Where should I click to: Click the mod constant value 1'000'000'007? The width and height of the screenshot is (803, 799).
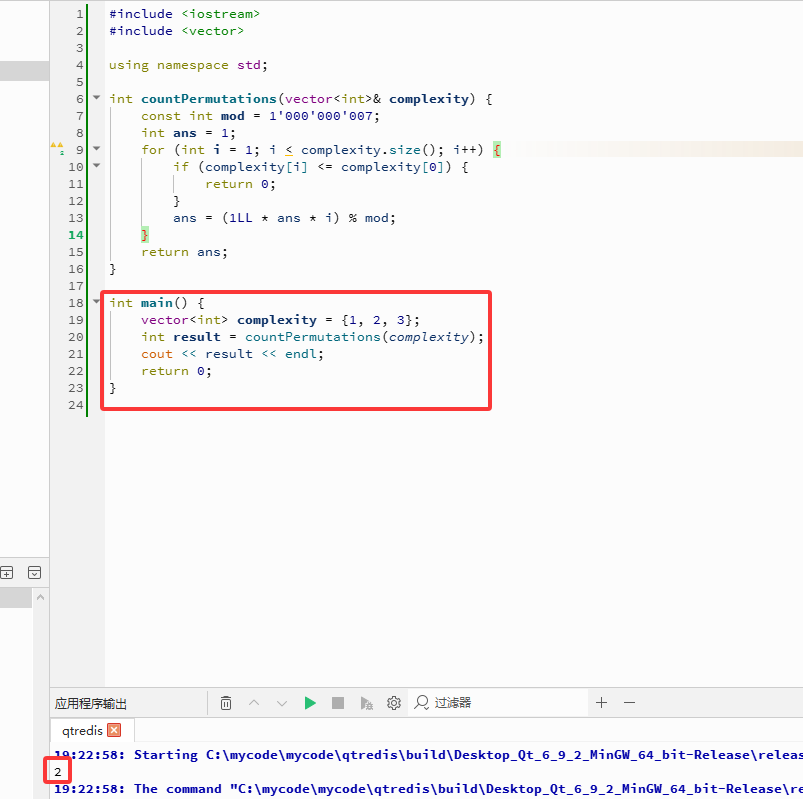pos(321,116)
